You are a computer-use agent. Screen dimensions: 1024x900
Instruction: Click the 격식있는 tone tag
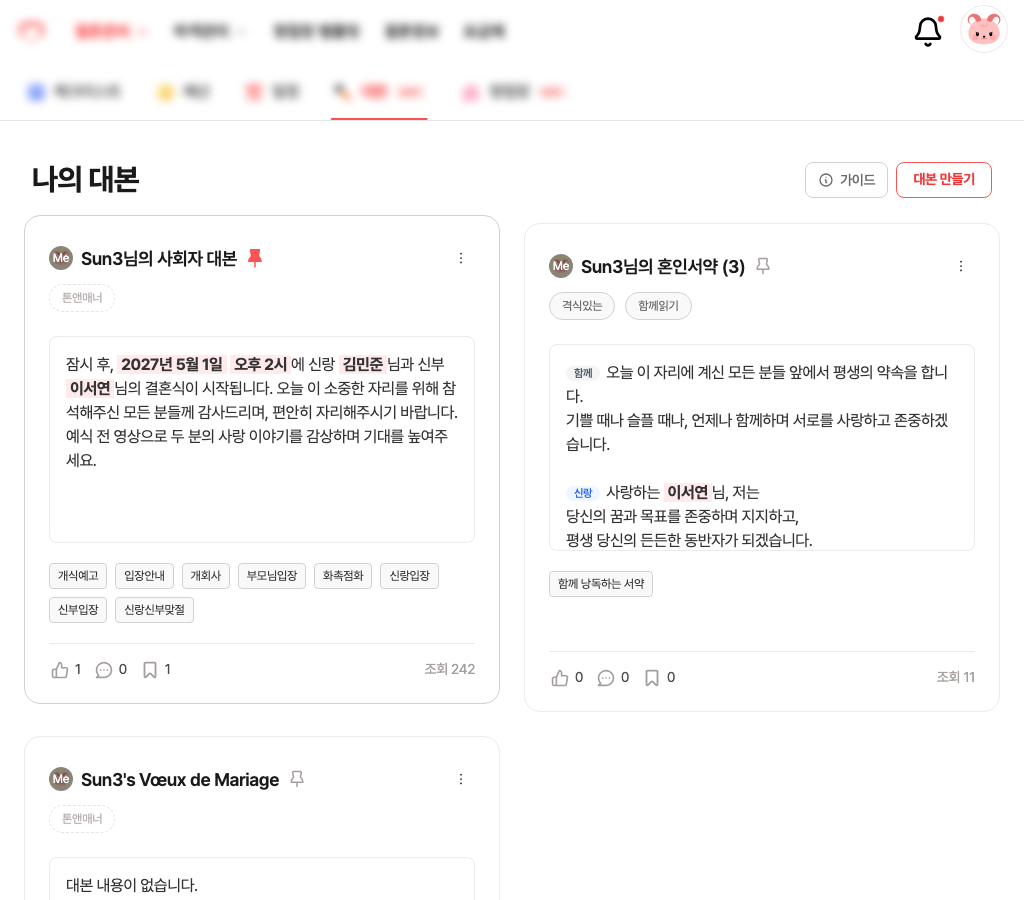coord(581,306)
